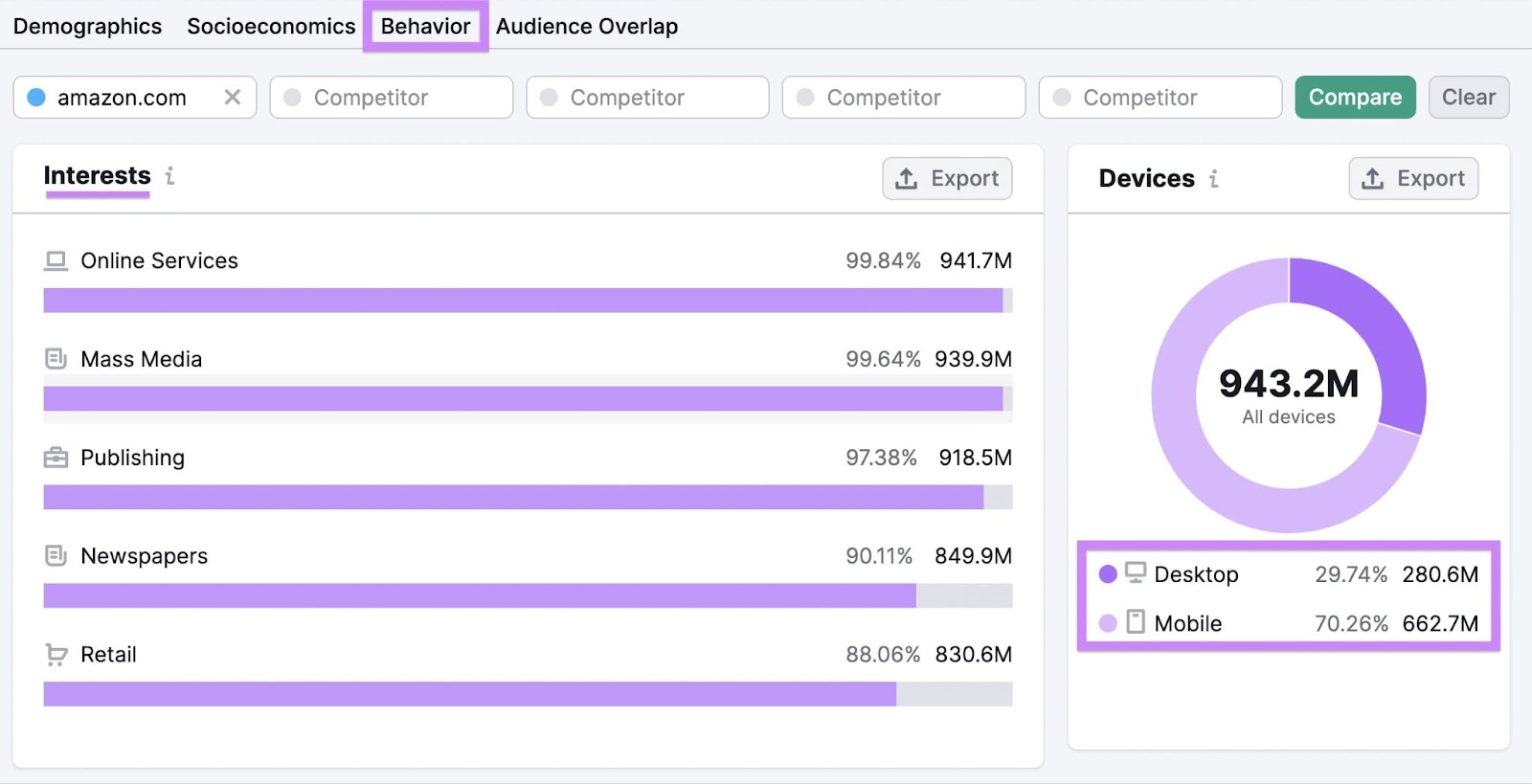
Task: Click the Devices info icon
Action: [1213, 179]
